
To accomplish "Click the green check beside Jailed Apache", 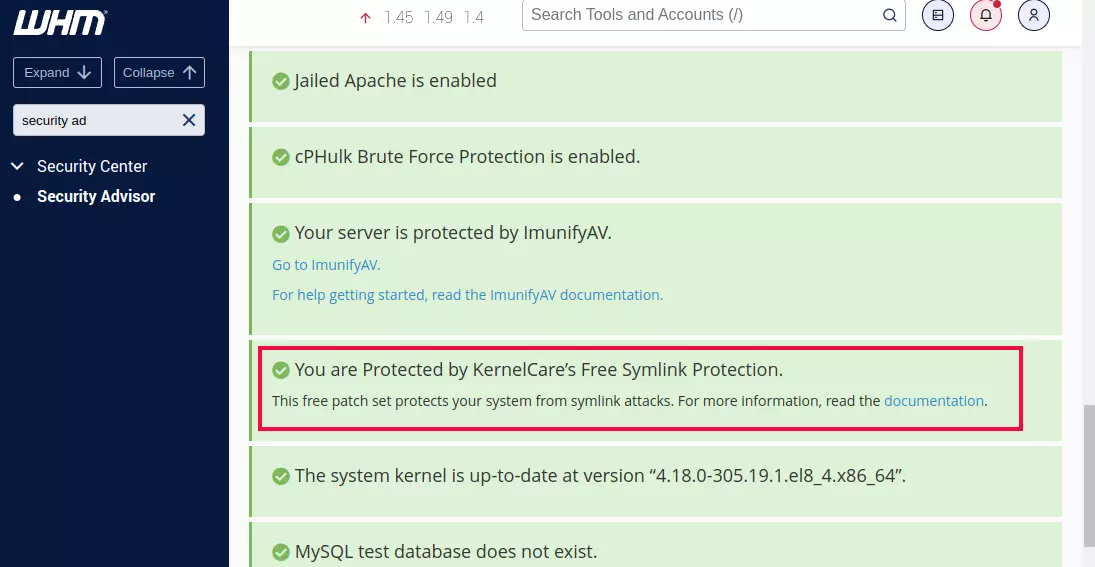I will [281, 81].
